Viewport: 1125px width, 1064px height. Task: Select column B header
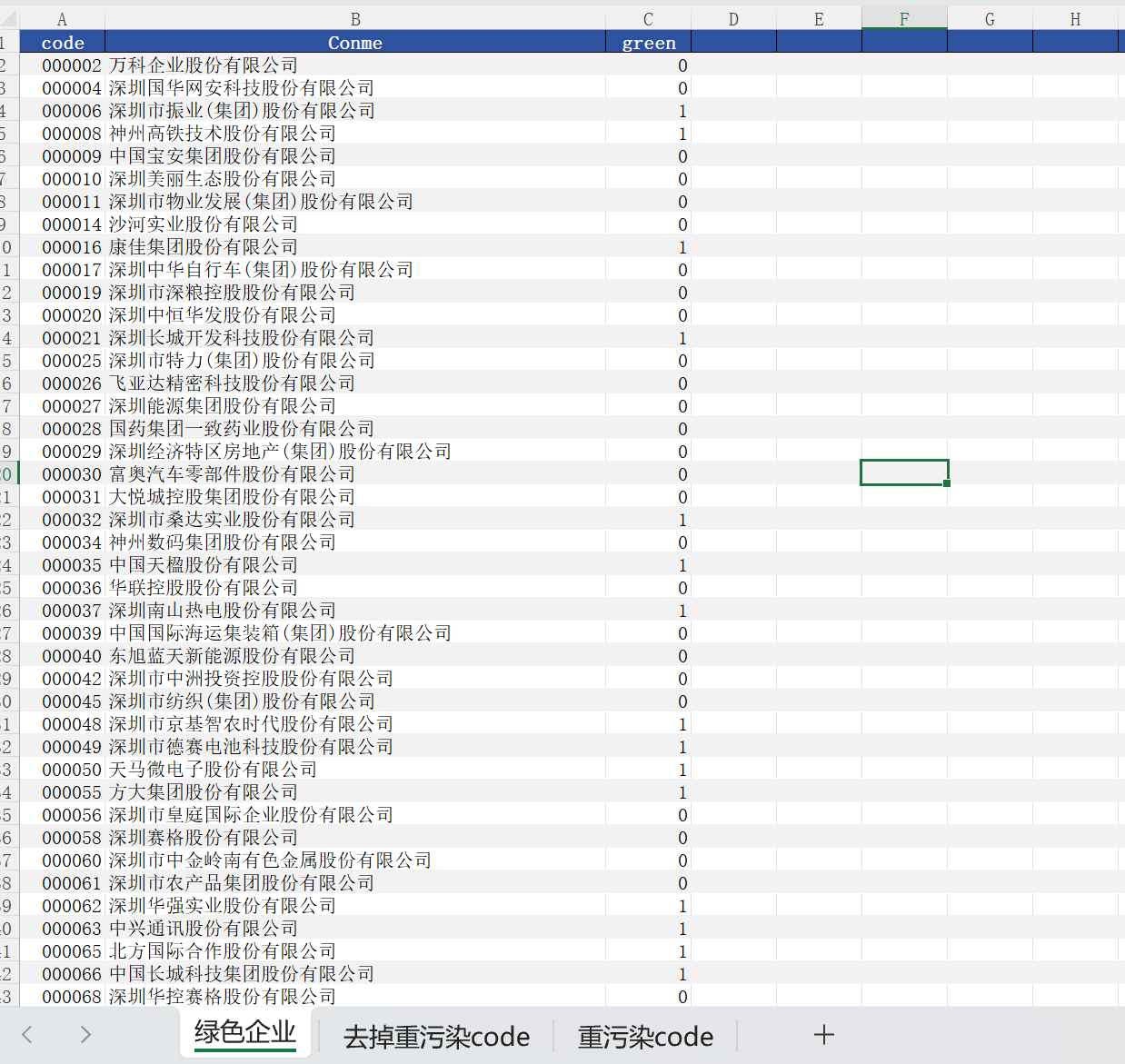pos(355,19)
